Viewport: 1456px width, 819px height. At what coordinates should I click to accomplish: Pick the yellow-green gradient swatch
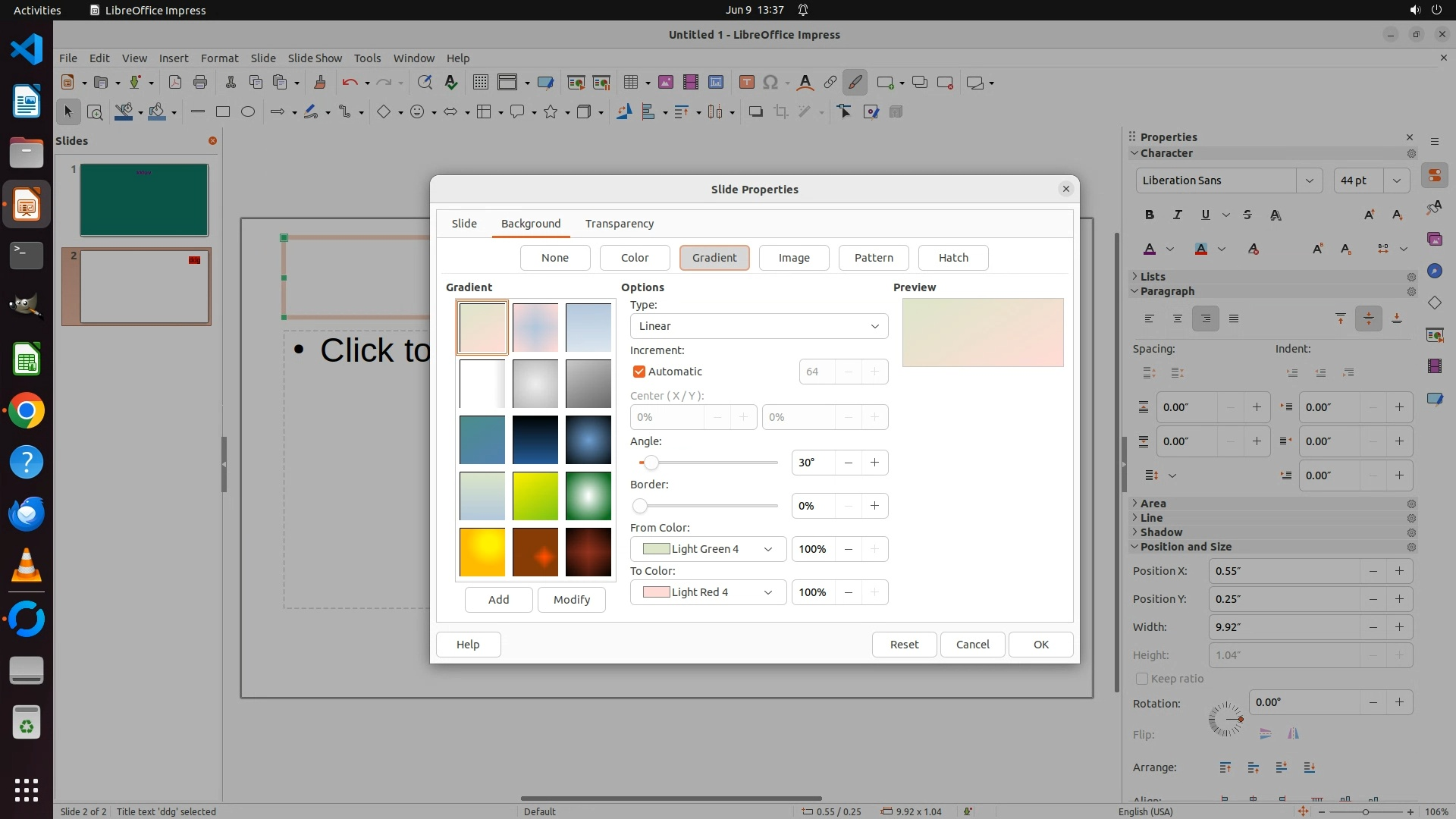coord(535,496)
